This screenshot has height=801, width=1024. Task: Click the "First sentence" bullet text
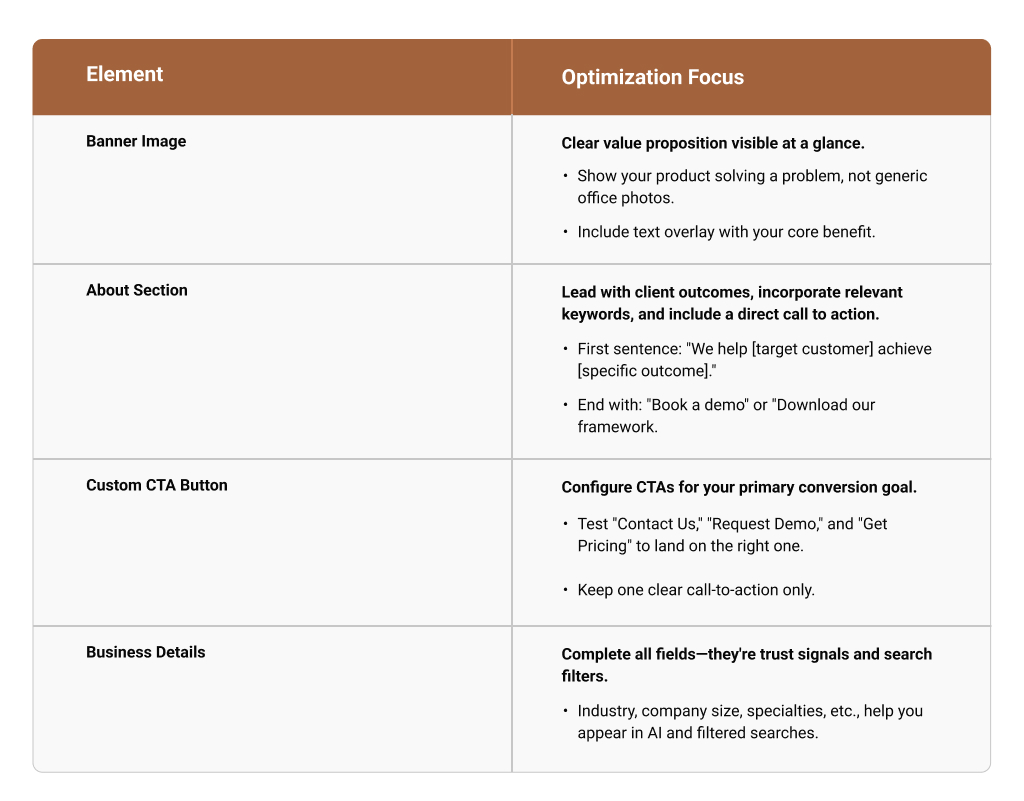(x=754, y=360)
